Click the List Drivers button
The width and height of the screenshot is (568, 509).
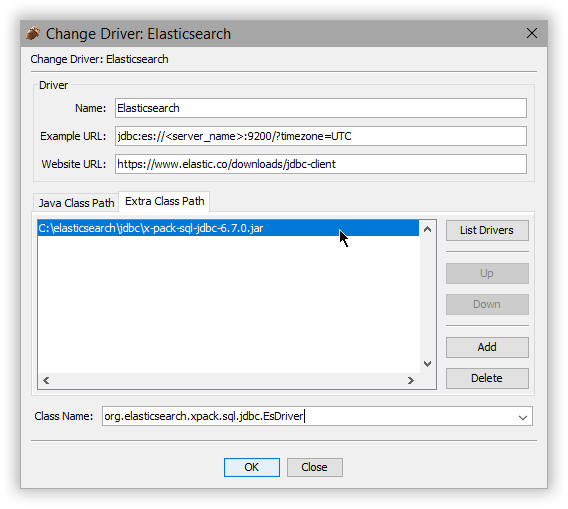click(x=487, y=230)
